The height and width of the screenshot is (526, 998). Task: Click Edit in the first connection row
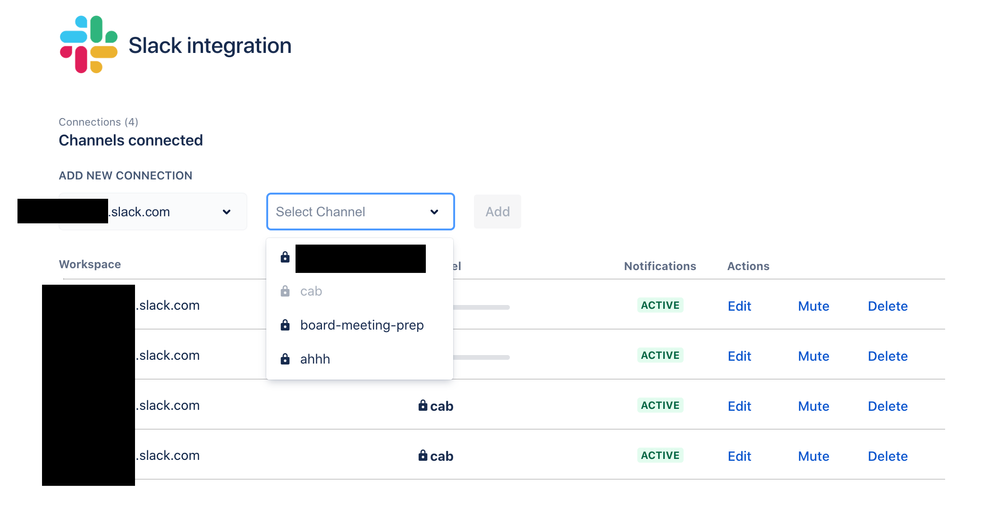(x=739, y=306)
